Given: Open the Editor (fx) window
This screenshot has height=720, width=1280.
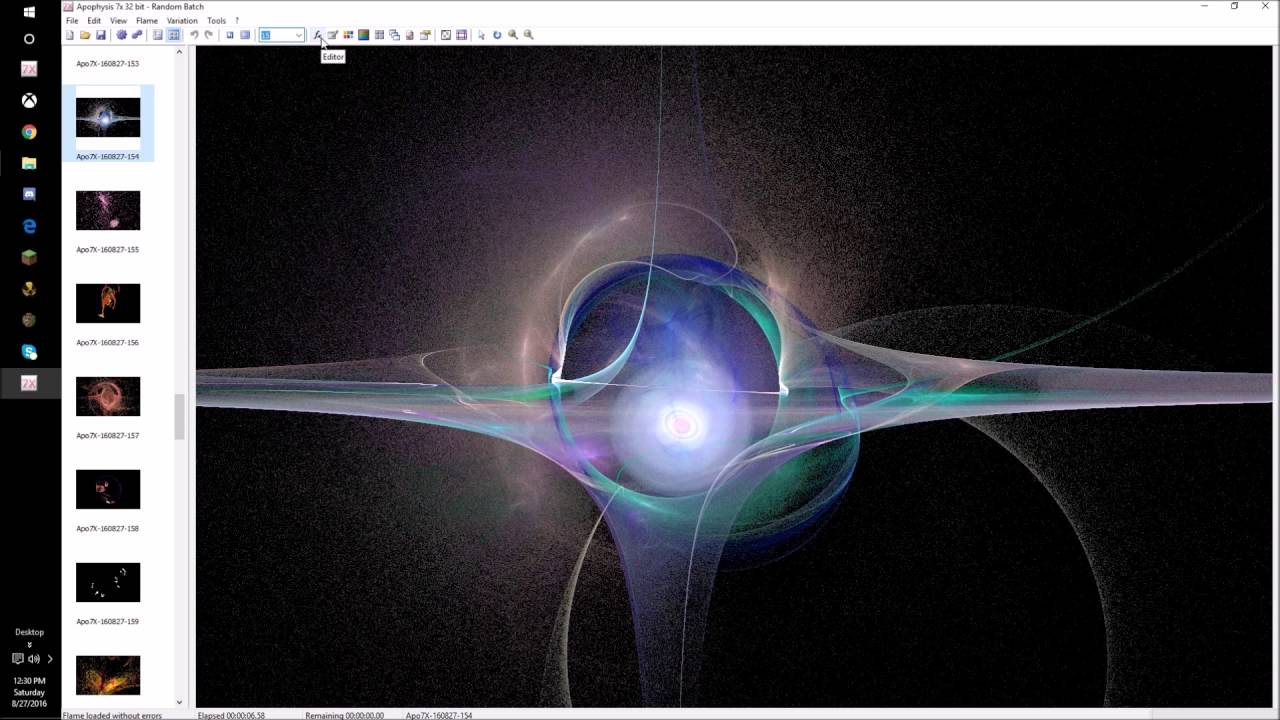Looking at the screenshot, I should coord(317,35).
